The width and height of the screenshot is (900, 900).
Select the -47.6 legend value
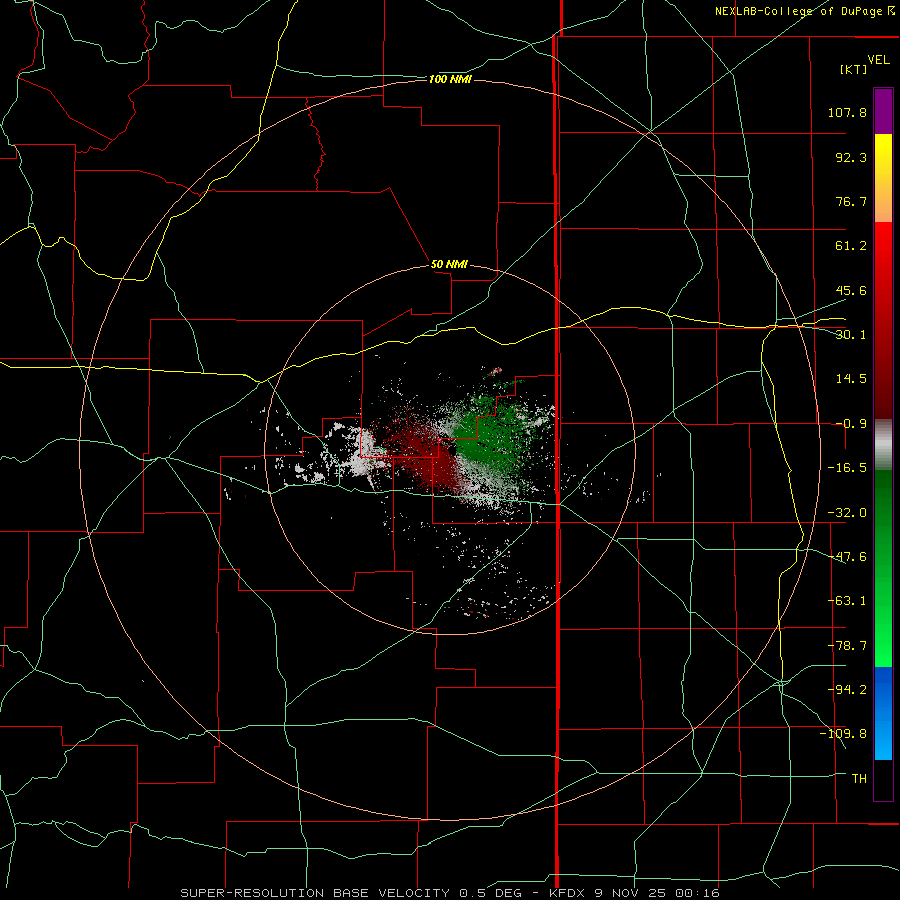tap(847, 557)
